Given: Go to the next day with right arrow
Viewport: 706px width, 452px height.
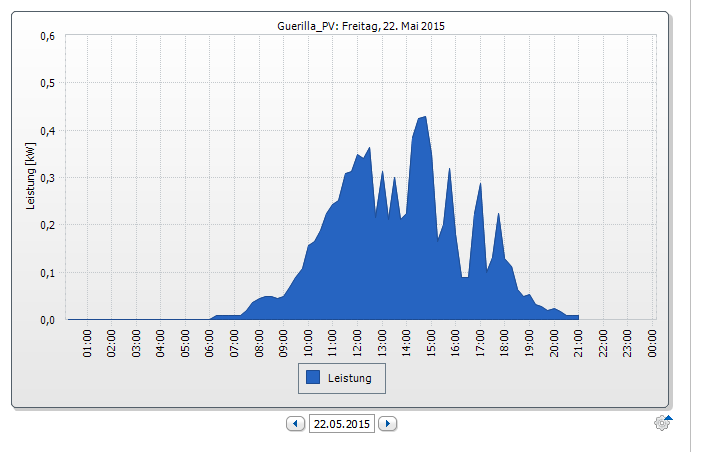Looking at the screenshot, I should coord(388,424).
